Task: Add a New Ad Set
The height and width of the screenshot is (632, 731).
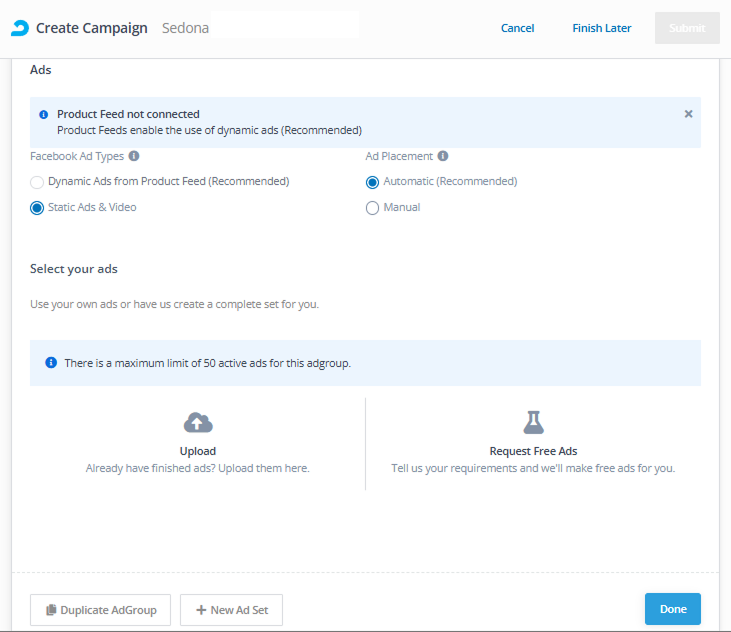Action: point(231,610)
